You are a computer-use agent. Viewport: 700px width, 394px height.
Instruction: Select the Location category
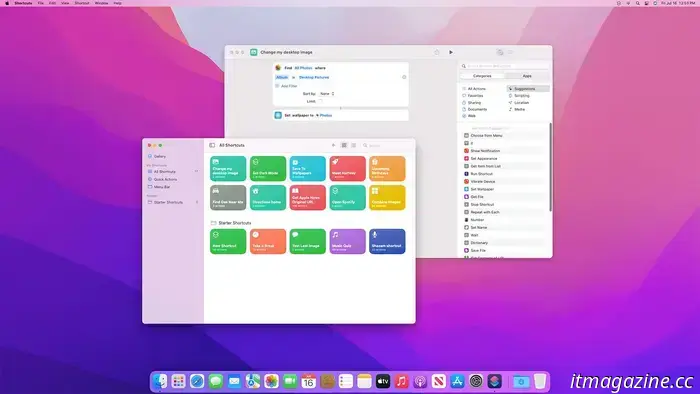[518, 103]
